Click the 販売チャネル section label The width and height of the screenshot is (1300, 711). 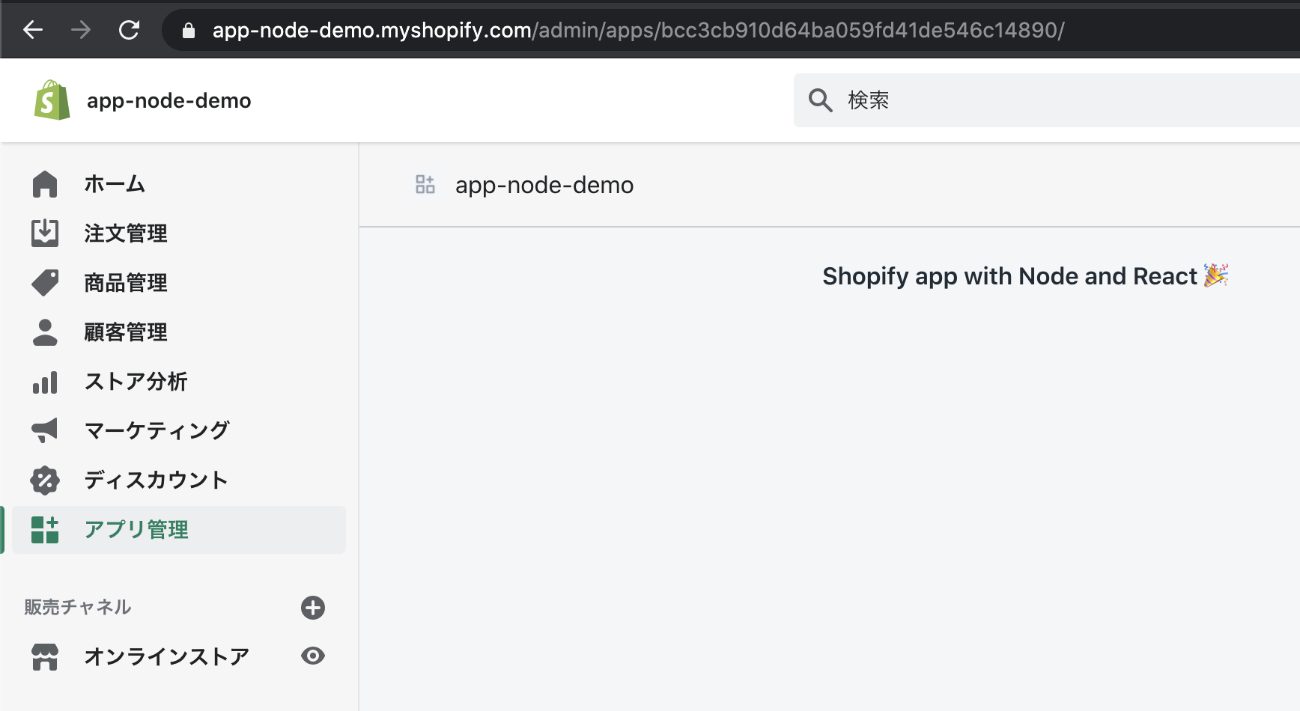pyautogui.click(x=78, y=607)
